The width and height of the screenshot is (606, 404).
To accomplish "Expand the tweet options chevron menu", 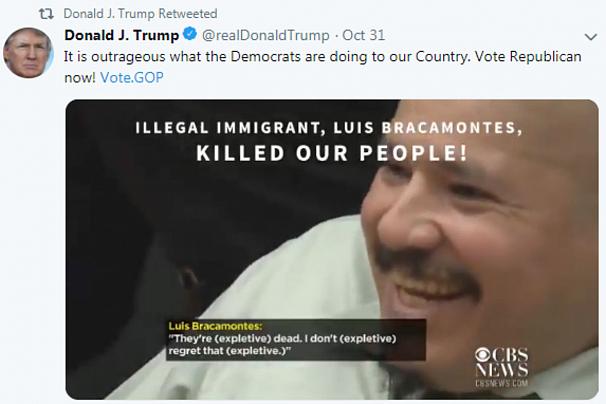I will [x=591, y=37].
